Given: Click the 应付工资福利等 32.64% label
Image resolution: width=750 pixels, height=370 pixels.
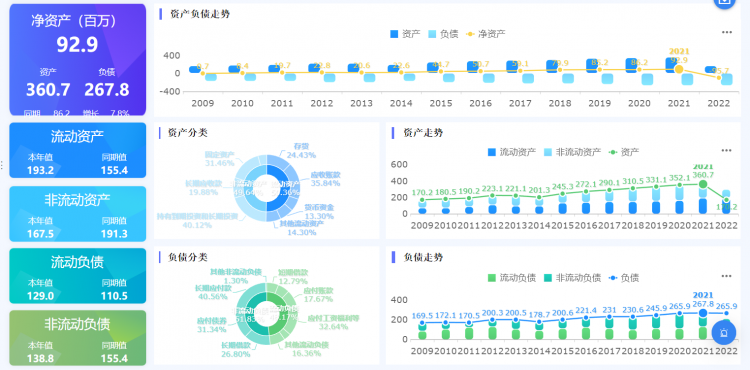Looking at the screenshot, I should [333, 322].
